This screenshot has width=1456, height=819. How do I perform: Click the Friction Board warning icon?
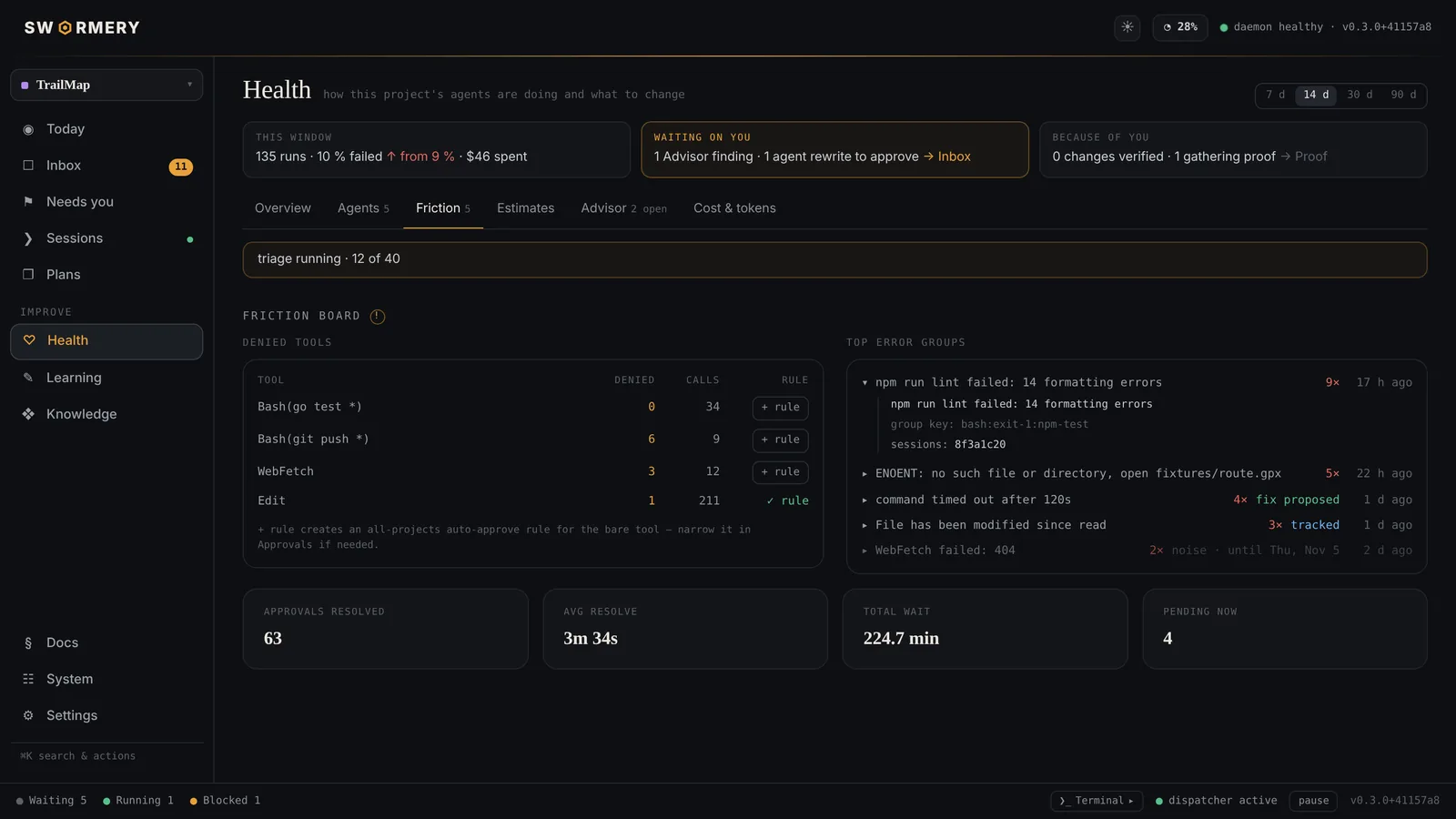point(378,317)
